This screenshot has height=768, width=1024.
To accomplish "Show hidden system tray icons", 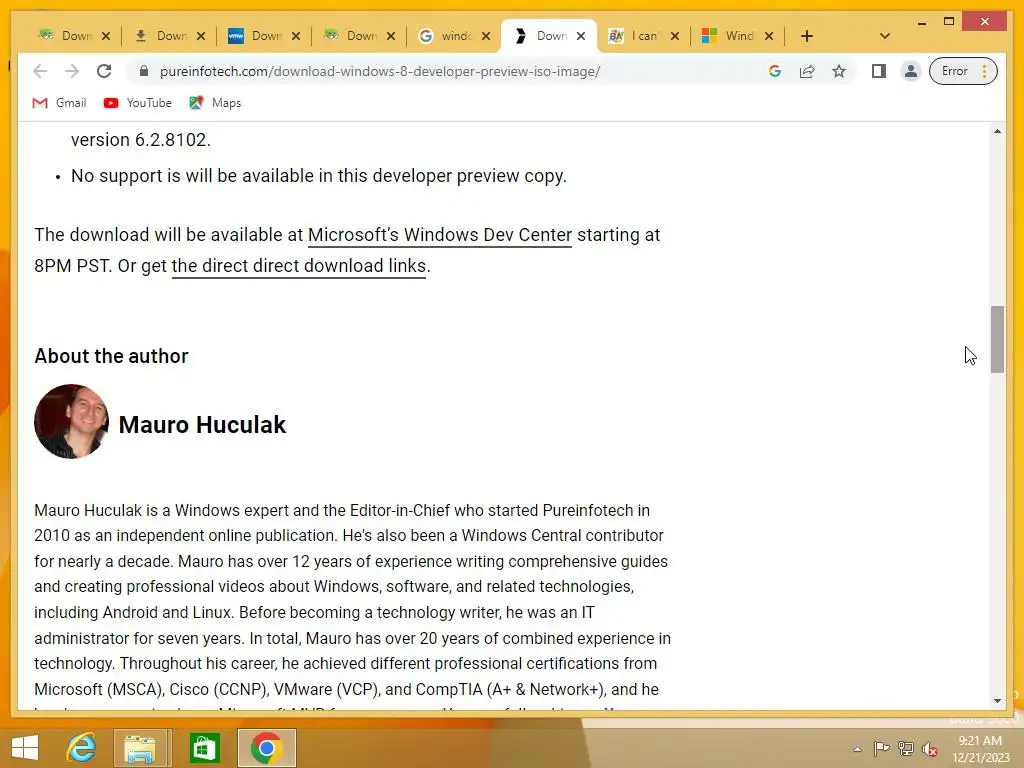I will pyautogui.click(x=857, y=749).
